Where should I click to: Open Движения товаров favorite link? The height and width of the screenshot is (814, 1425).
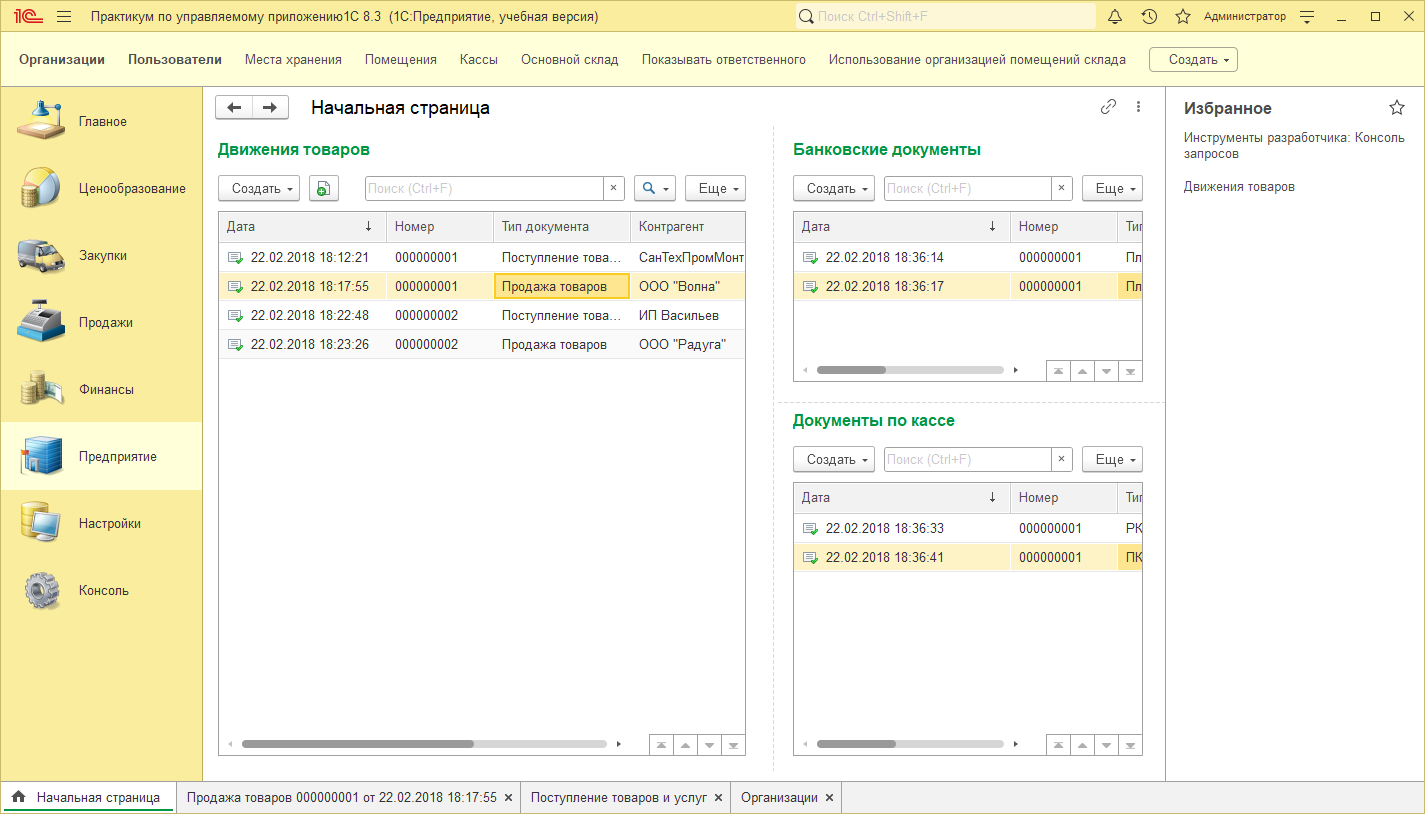pyautogui.click(x=1239, y=187)
